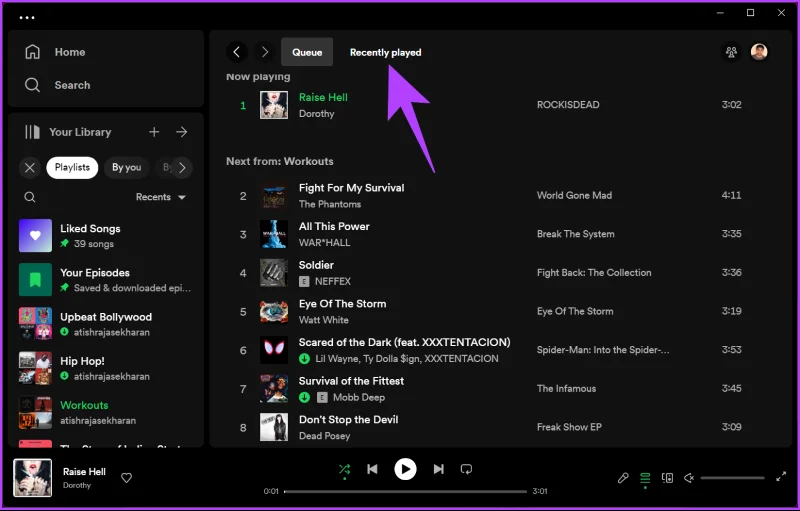Go forward with the right chevron
The image size is (800, 511).
(x=264, y=52)
